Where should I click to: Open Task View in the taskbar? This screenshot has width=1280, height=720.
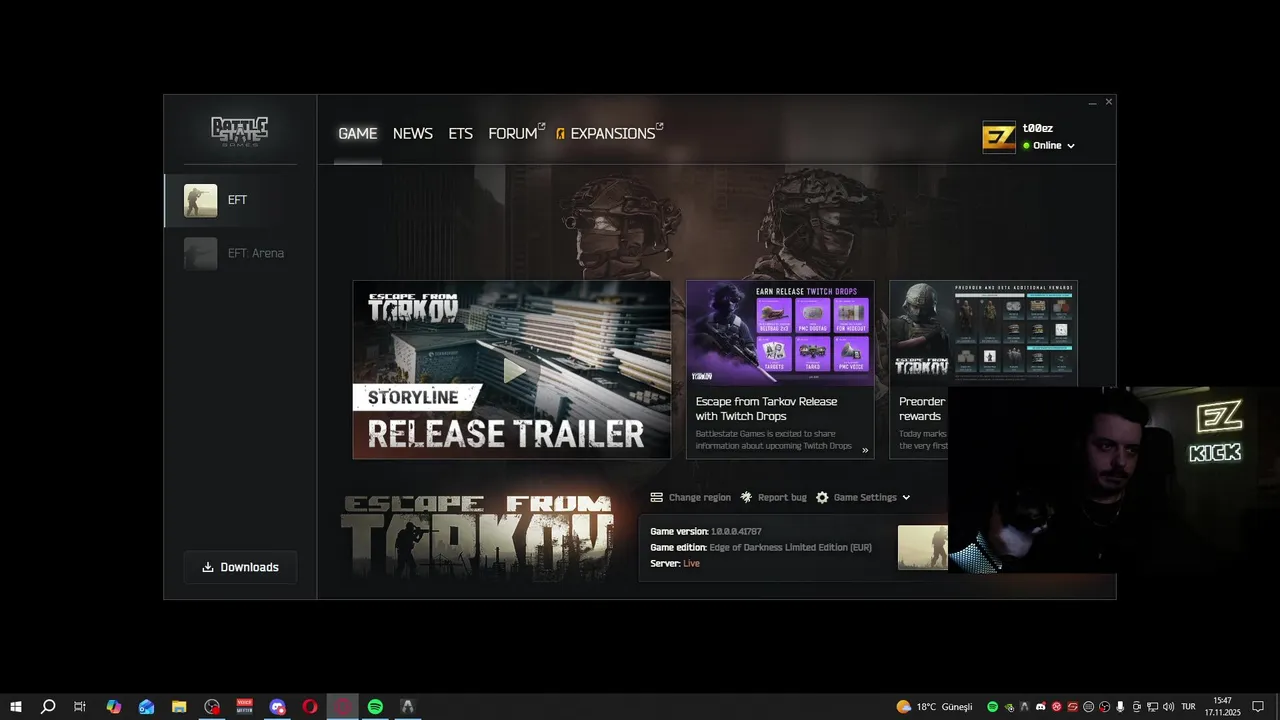coord(80,707)
